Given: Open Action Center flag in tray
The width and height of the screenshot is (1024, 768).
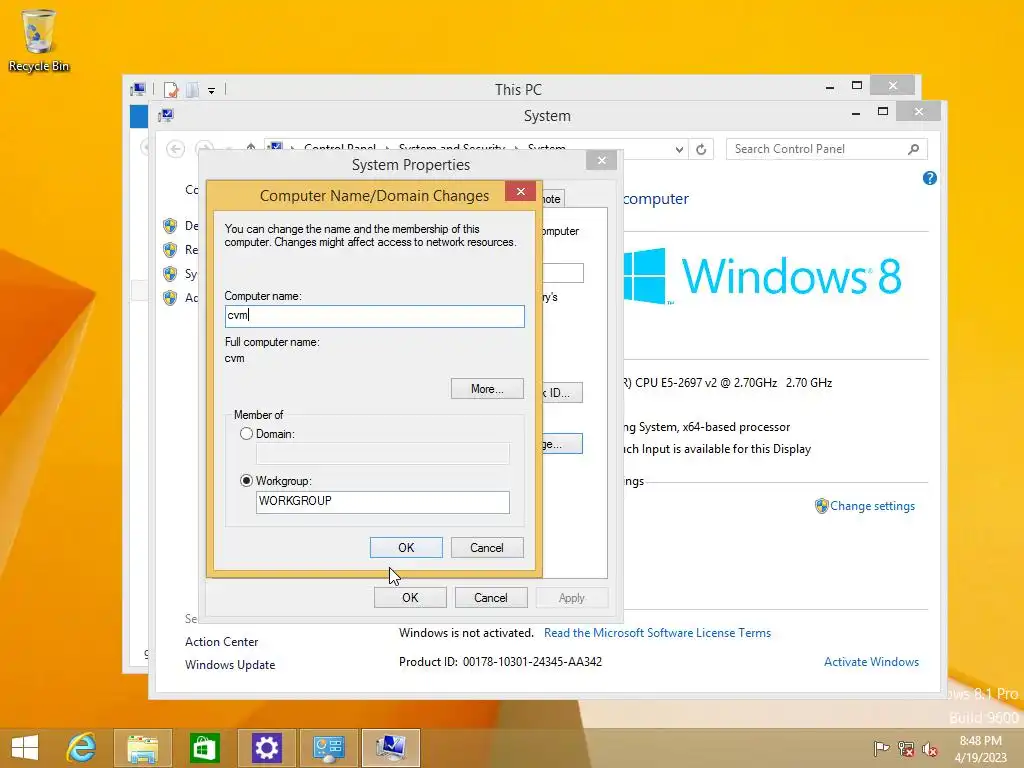Looking at the screenshot, I should [x=881, y=748].
